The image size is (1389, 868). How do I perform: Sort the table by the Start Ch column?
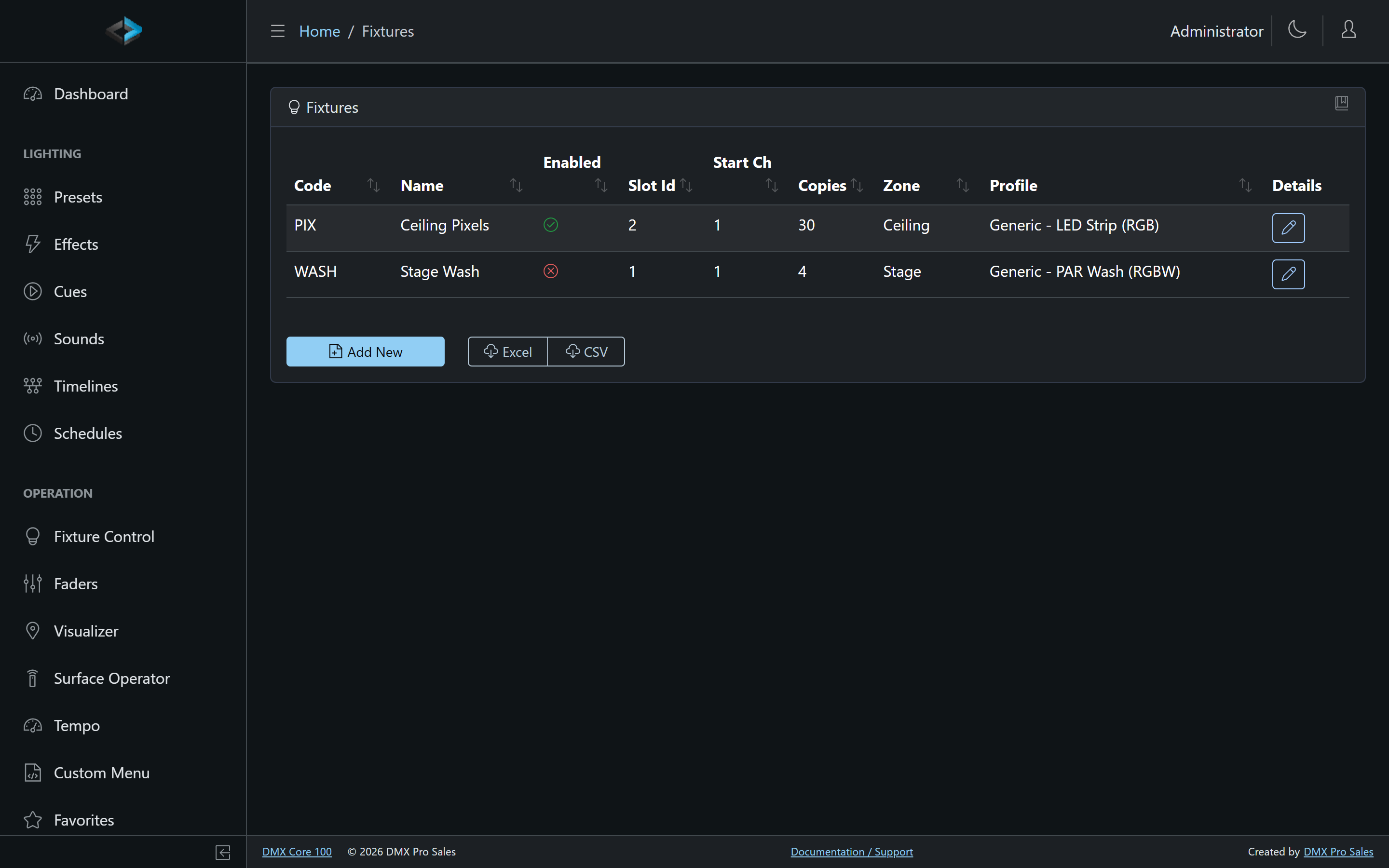(x=771, y=185)
